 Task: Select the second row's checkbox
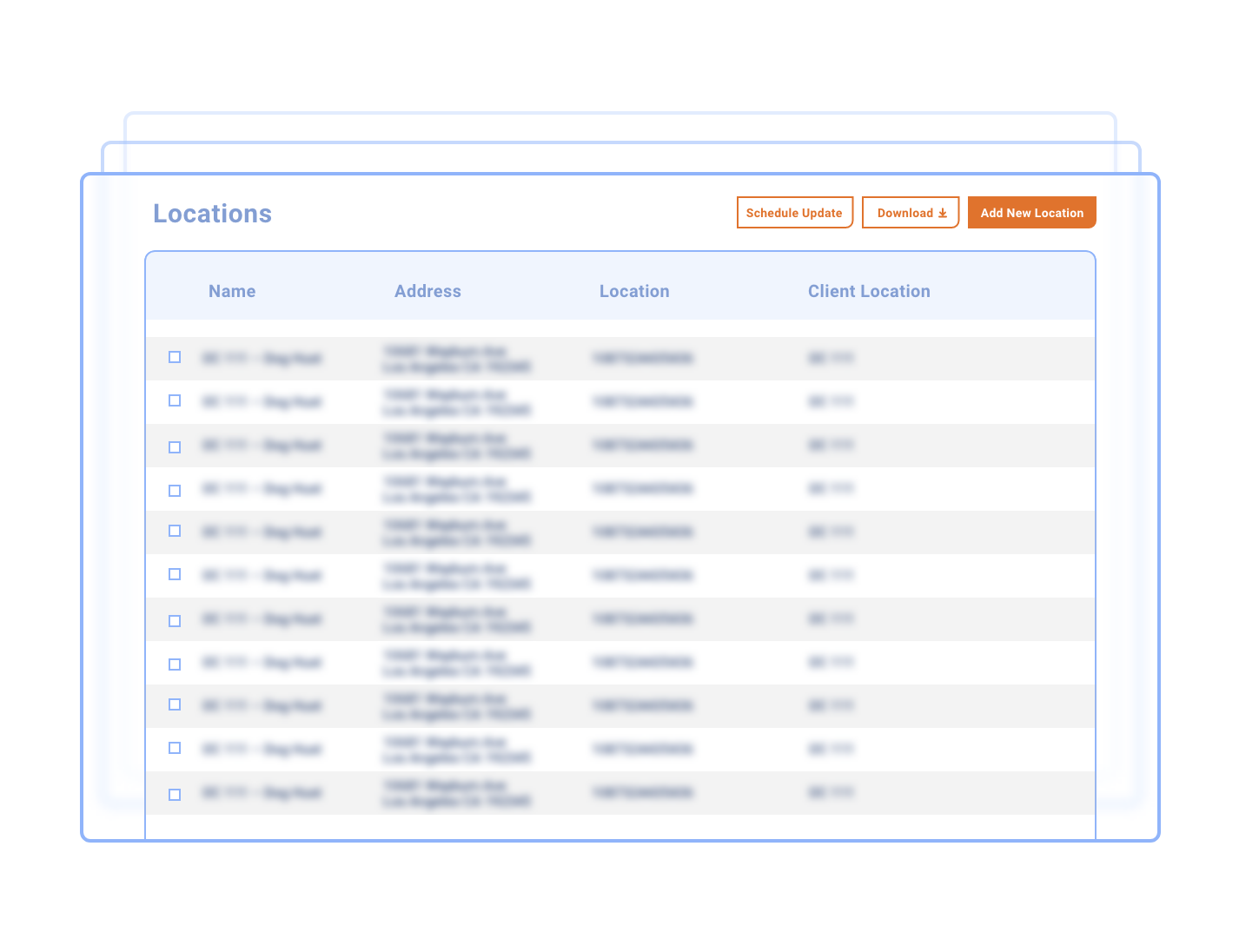coord(175,400)
